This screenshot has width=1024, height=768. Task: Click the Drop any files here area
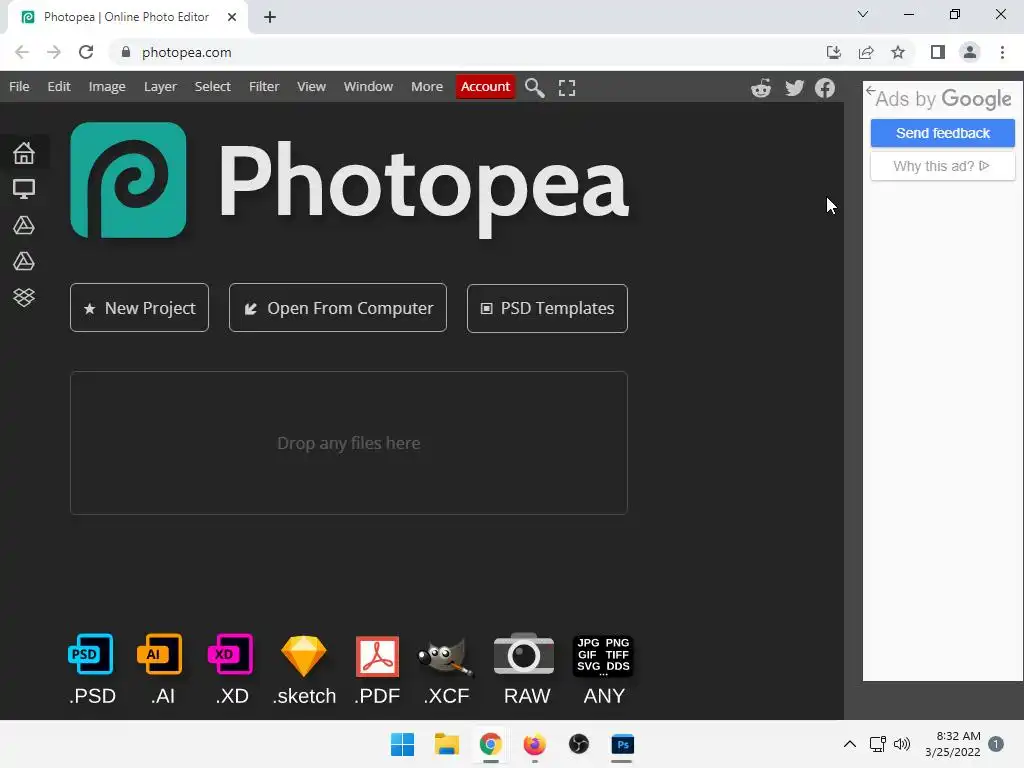pyautogui.click(x=349, y=443)
